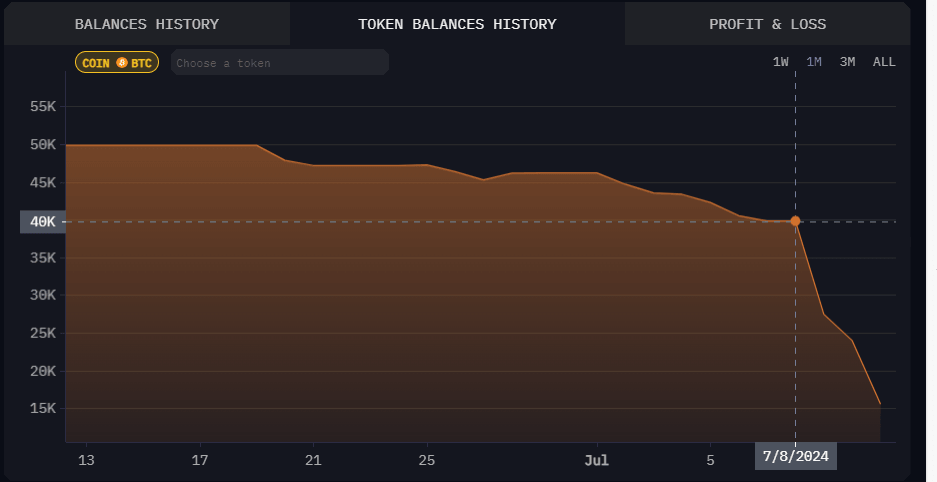Viewport: 937px width, 482px height.
Task: Show ALL time balance history
Action: pos(884,62)
